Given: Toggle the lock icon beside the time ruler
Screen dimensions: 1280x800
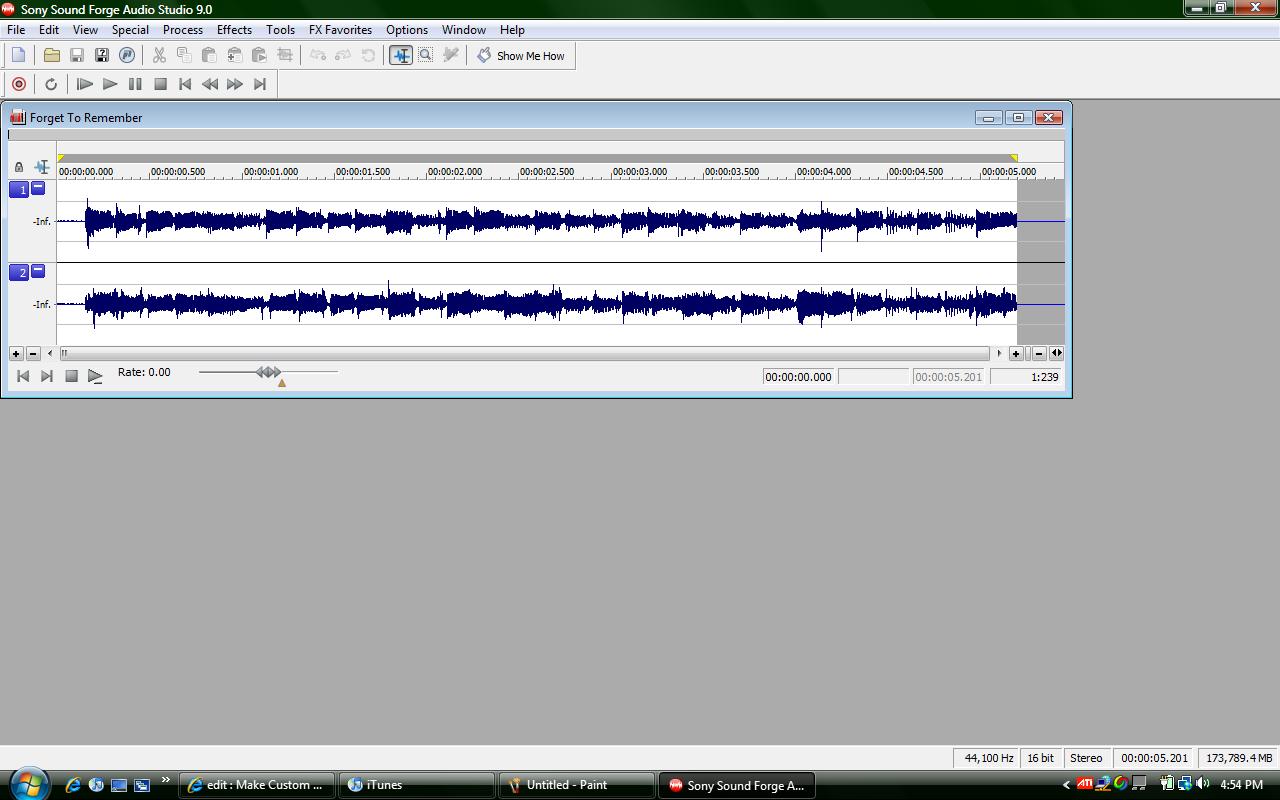Looking at the screenshot, I should 18,167.
